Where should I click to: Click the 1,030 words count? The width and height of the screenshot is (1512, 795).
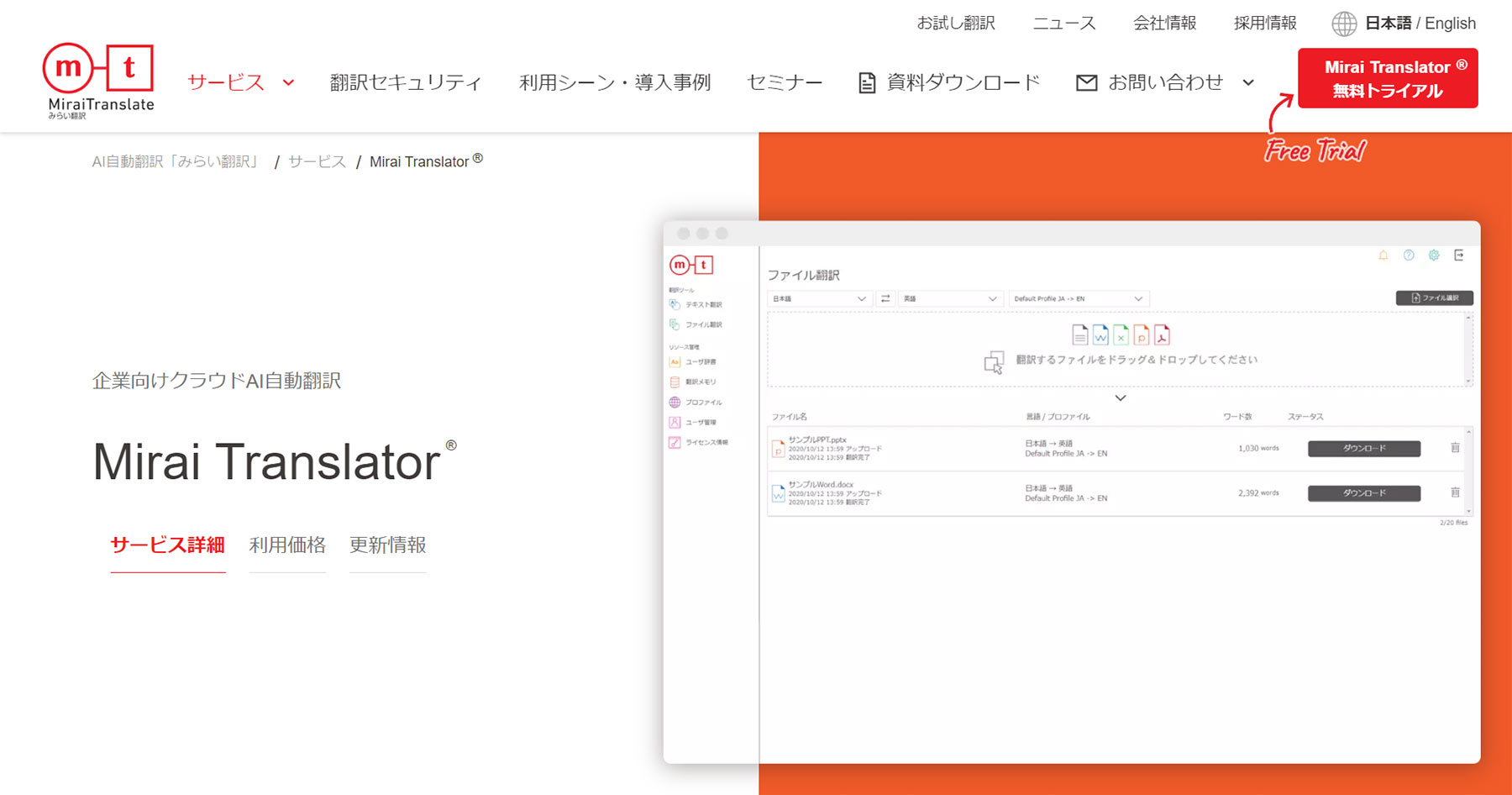1258,449
